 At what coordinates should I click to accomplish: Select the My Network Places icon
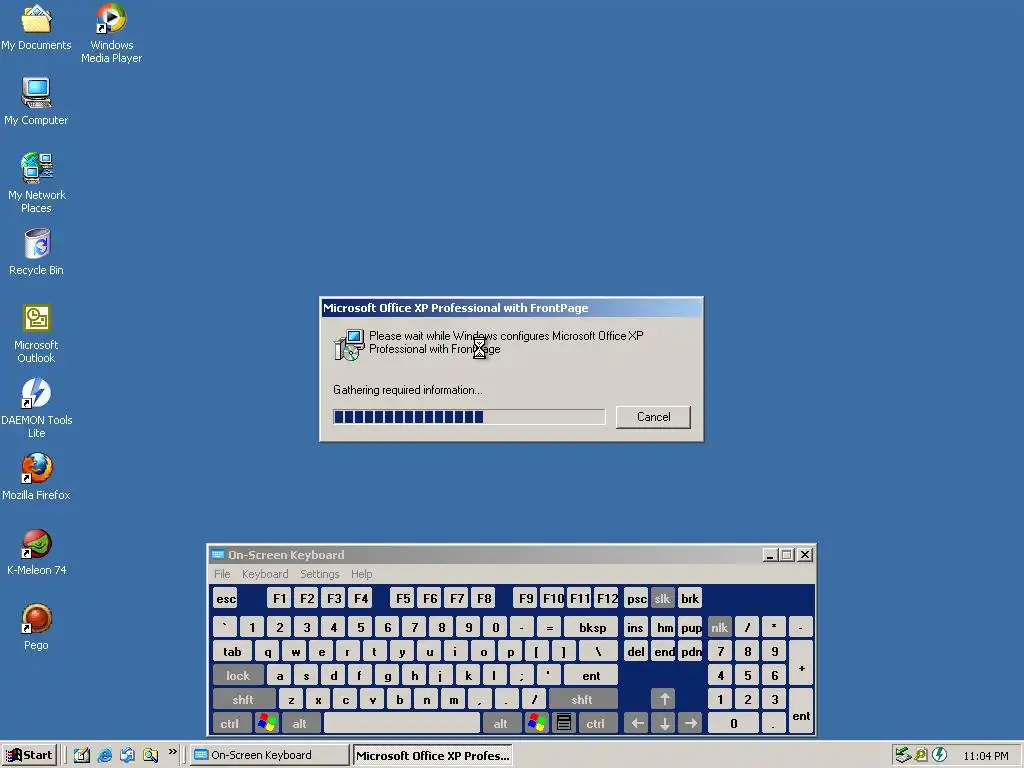tap(36, 183)
